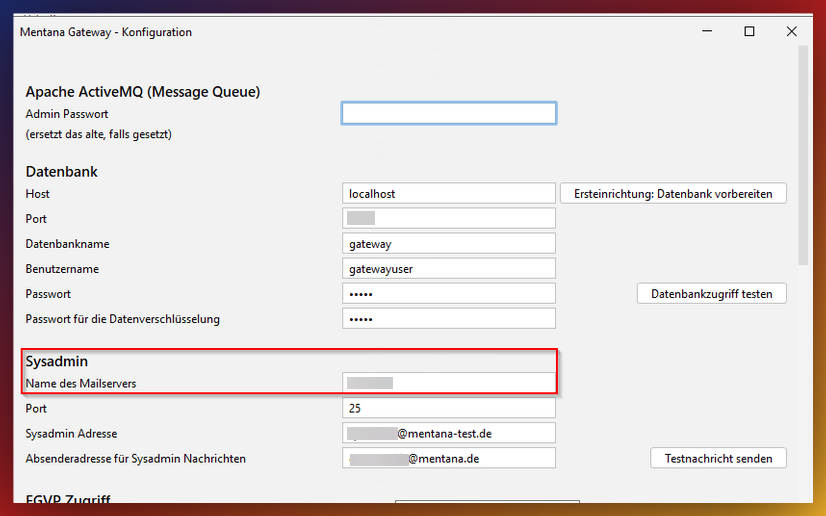
Task: Click the 'Datenbankname' label
Action: tap(67, 244)
